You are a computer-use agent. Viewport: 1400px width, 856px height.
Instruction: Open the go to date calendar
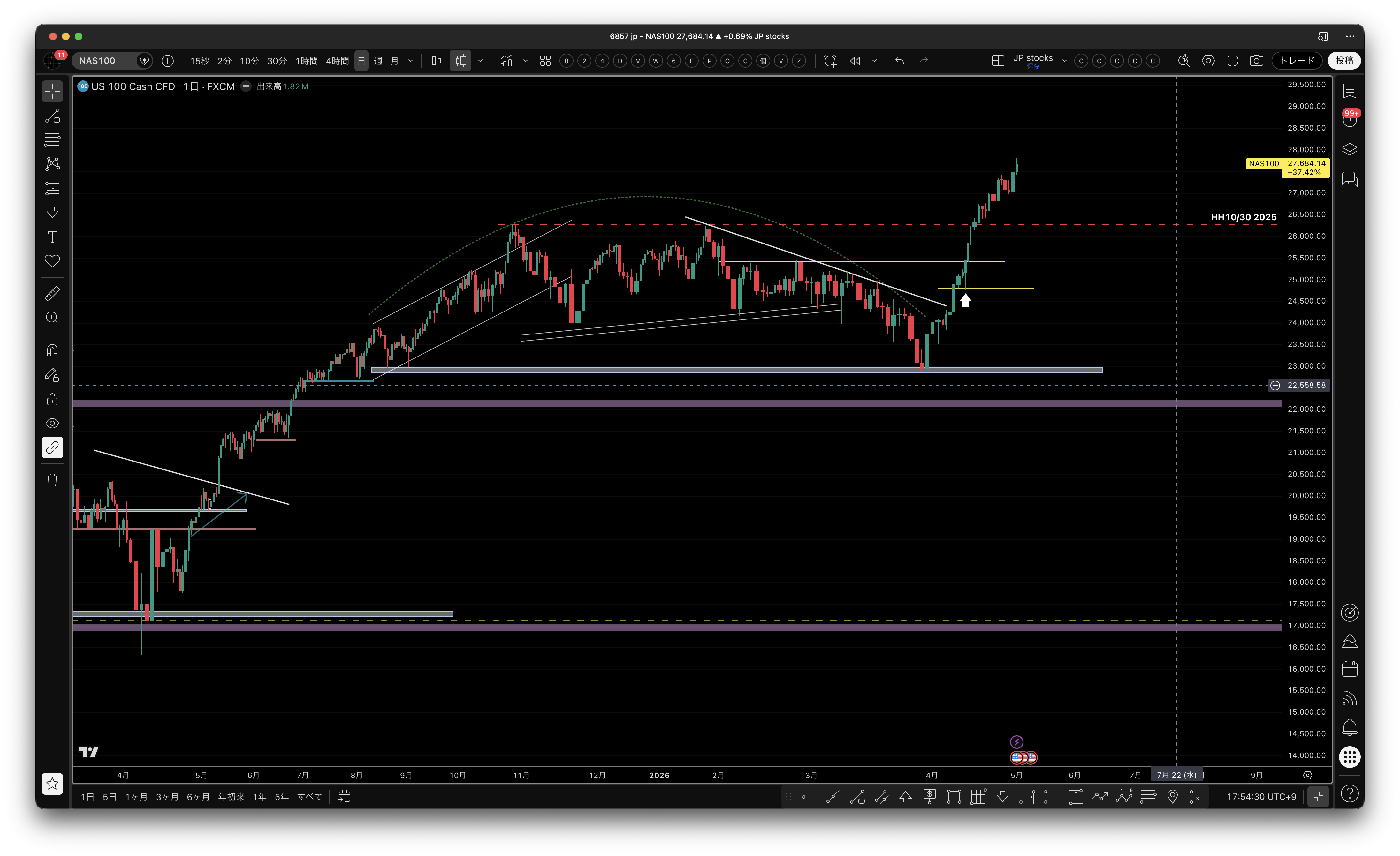[344, 797]
